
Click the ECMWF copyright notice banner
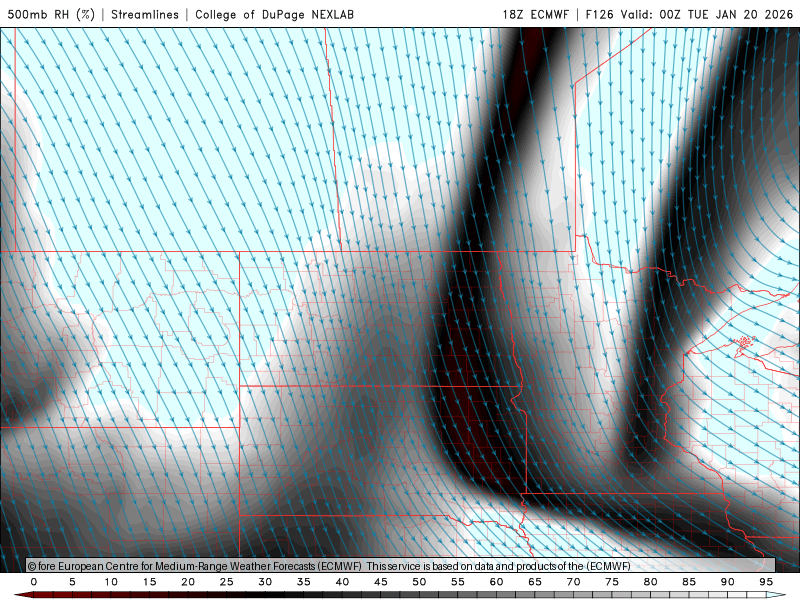pyautogui.click(x=401, y=566)
